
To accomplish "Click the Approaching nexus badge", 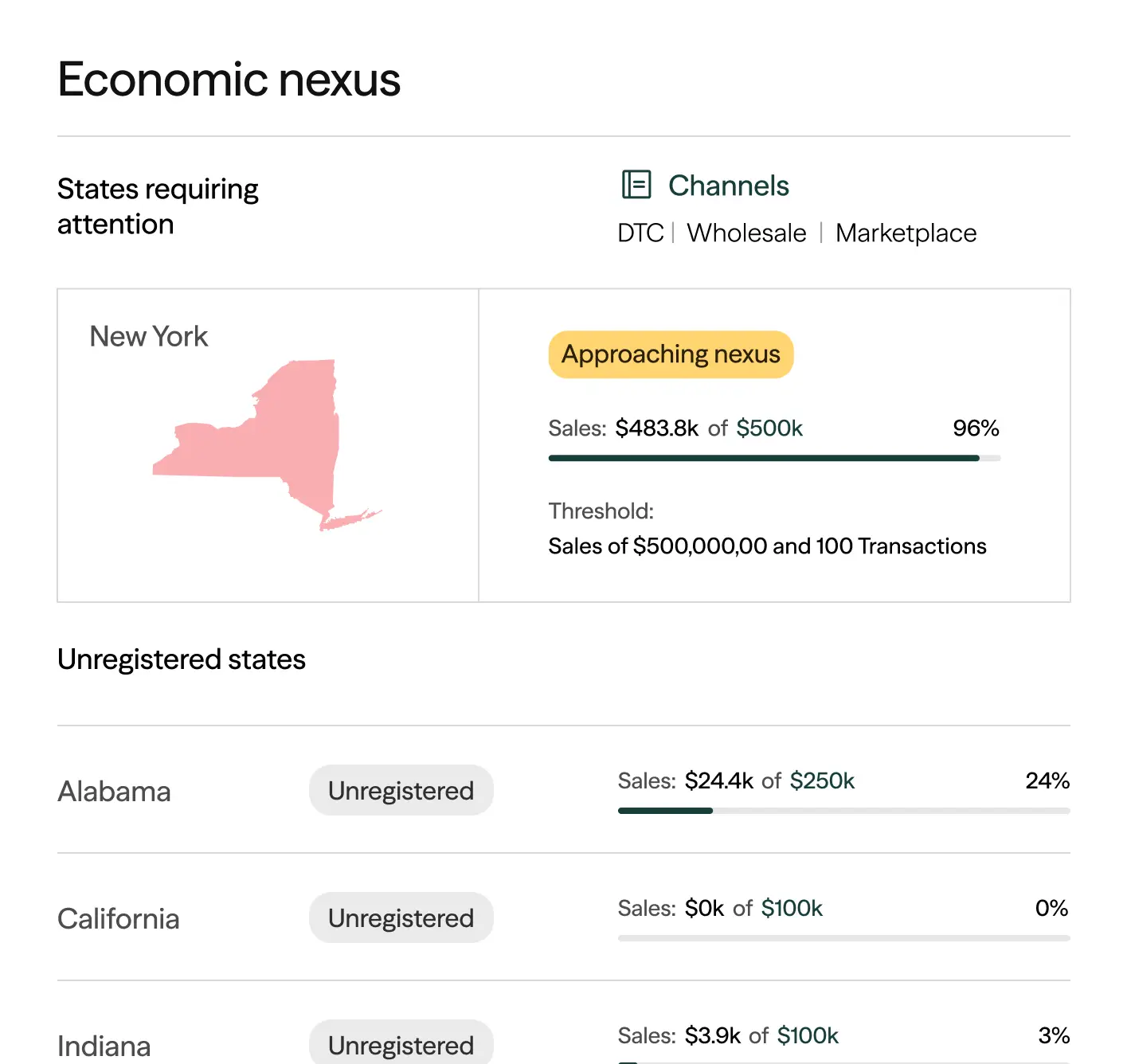I will [x=671, y=354].
